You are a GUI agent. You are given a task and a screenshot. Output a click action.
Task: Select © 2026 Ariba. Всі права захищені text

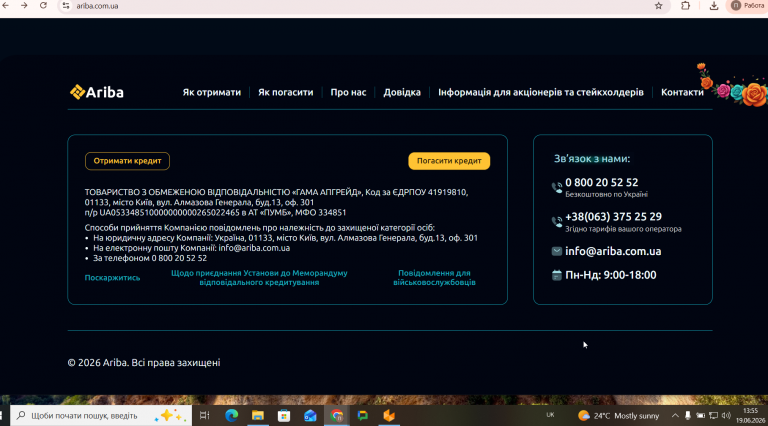pos(144,363)
